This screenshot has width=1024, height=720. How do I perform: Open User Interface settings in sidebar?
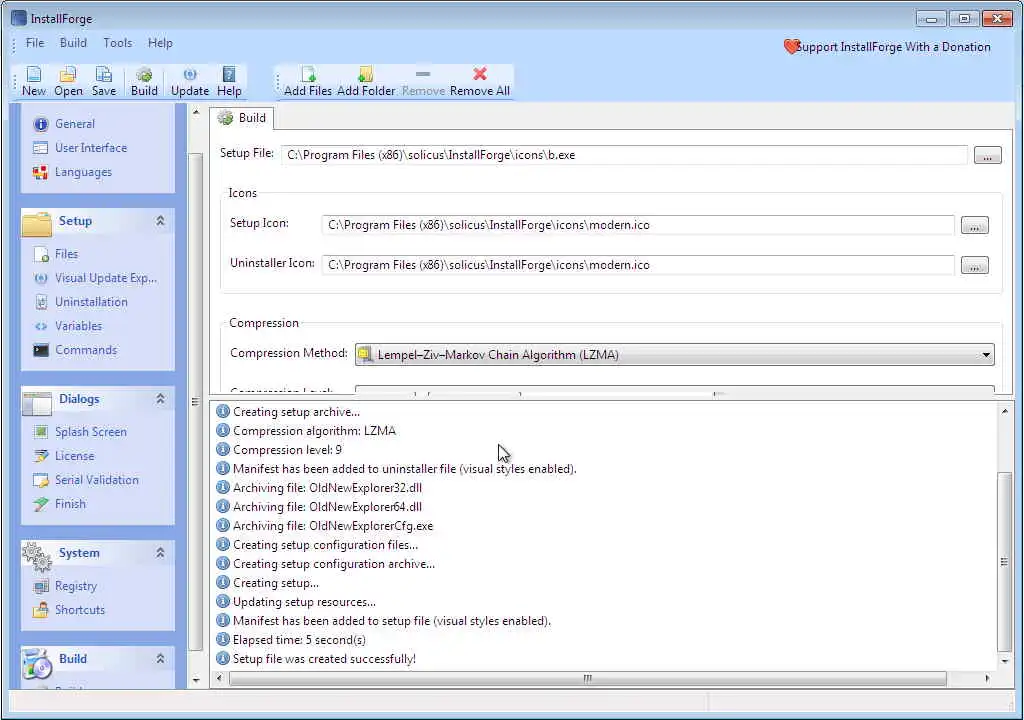80,148
